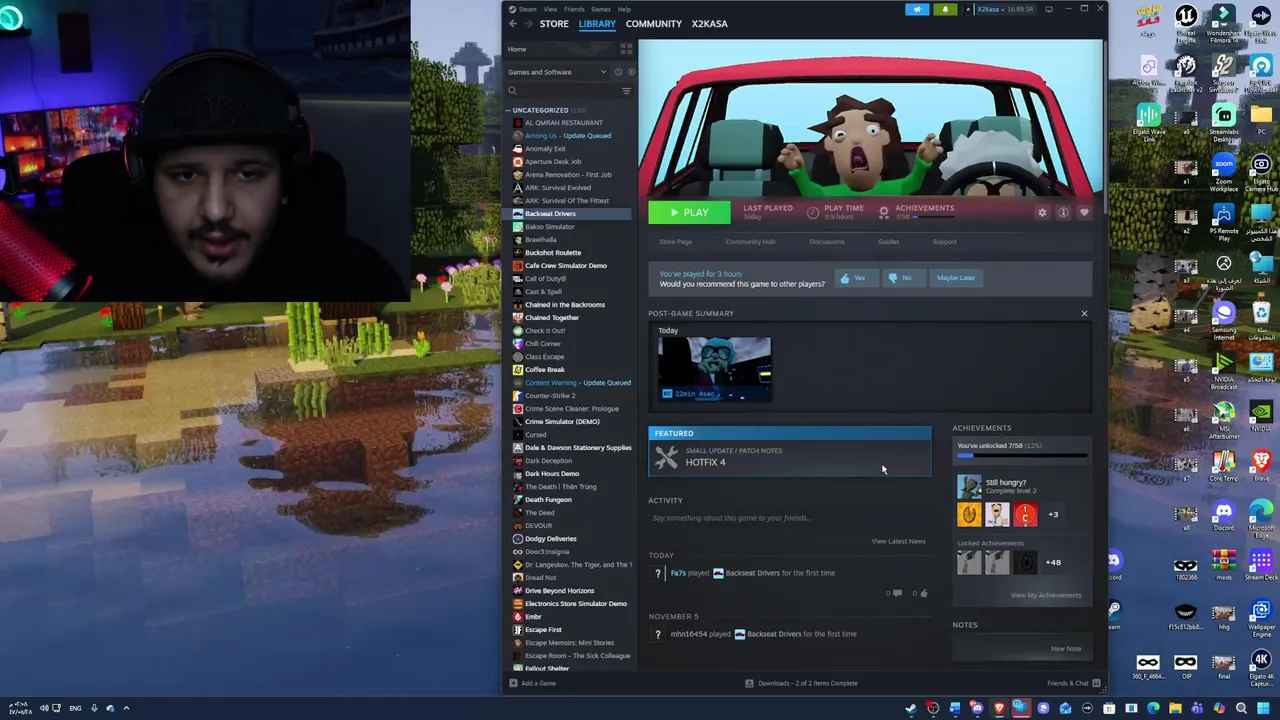1280x720 pixels.
Task: Open Downloads status at the bottom
Action: (801, 683)
